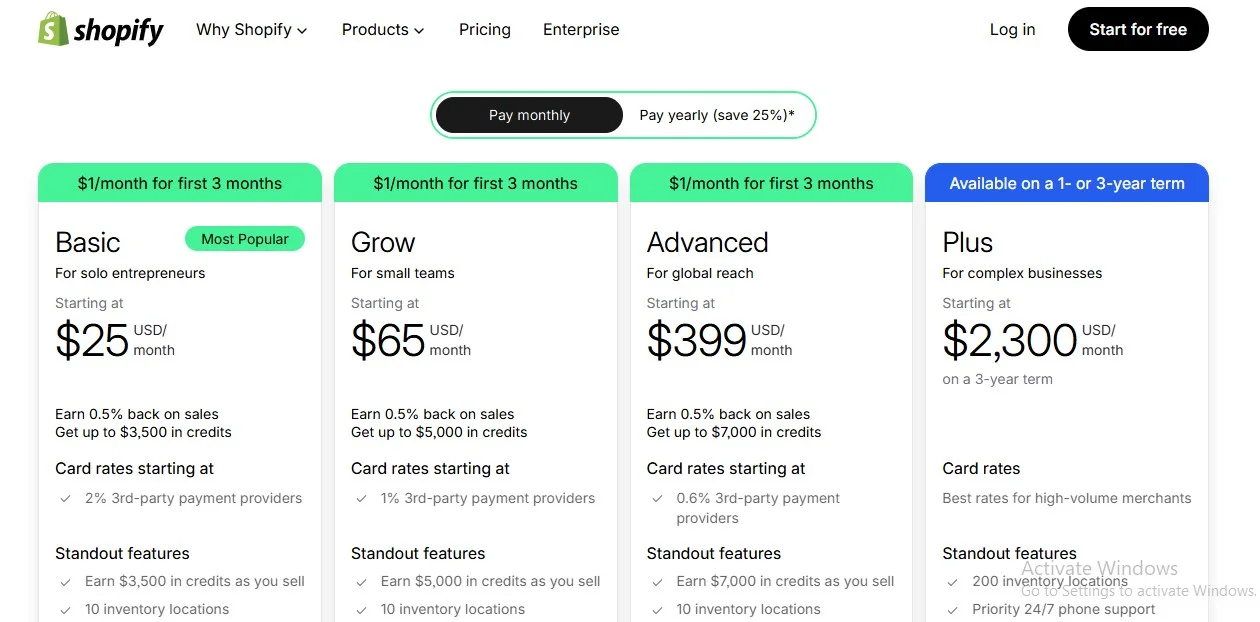Image resolution: width=1260 pixels, height=622 pixels.
Task: Click checkmark icon beside 2% 3rd-party payment providers
Action: pos(65,499)
